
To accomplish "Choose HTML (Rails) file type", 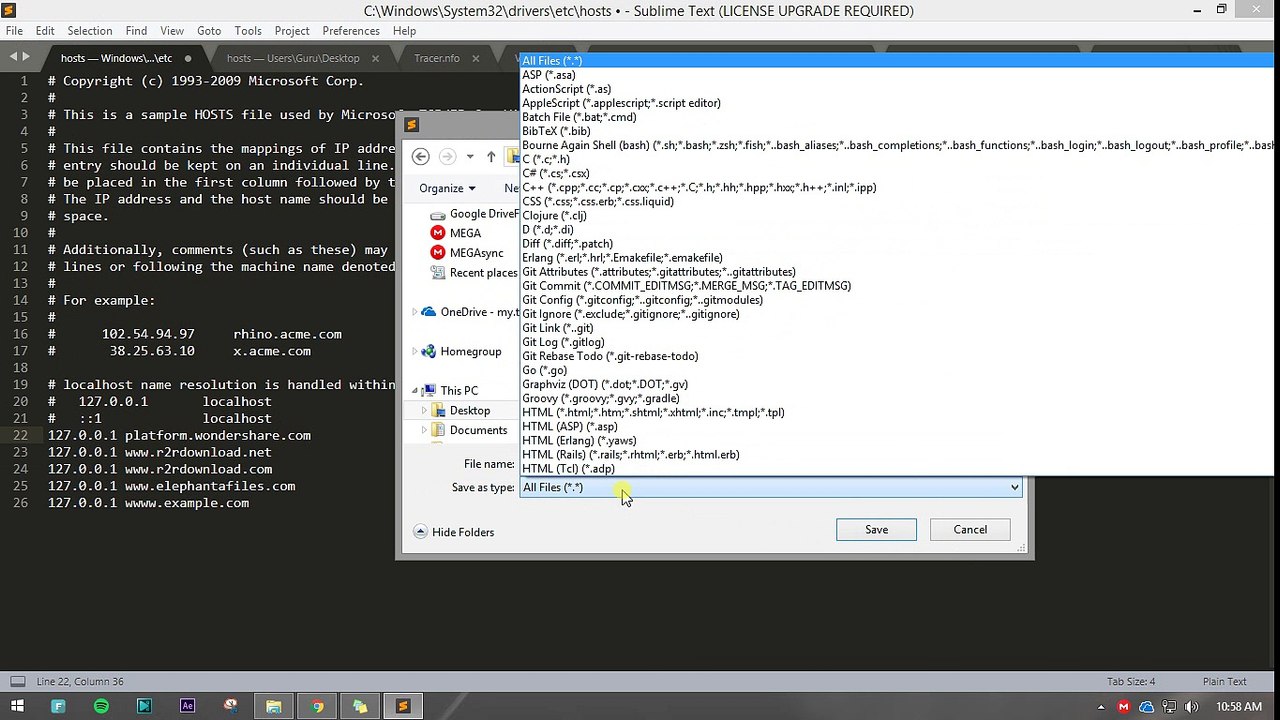I will click(896, 454).
